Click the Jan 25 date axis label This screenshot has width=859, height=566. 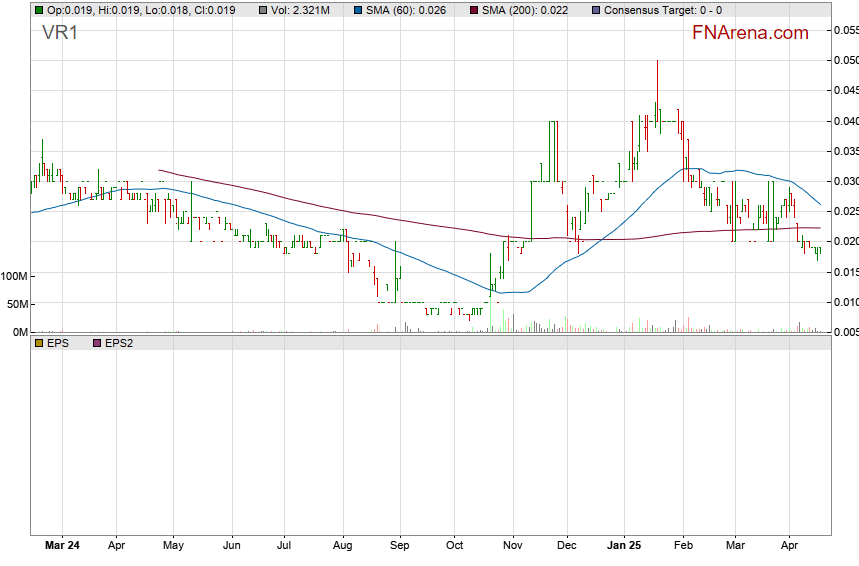625,547
